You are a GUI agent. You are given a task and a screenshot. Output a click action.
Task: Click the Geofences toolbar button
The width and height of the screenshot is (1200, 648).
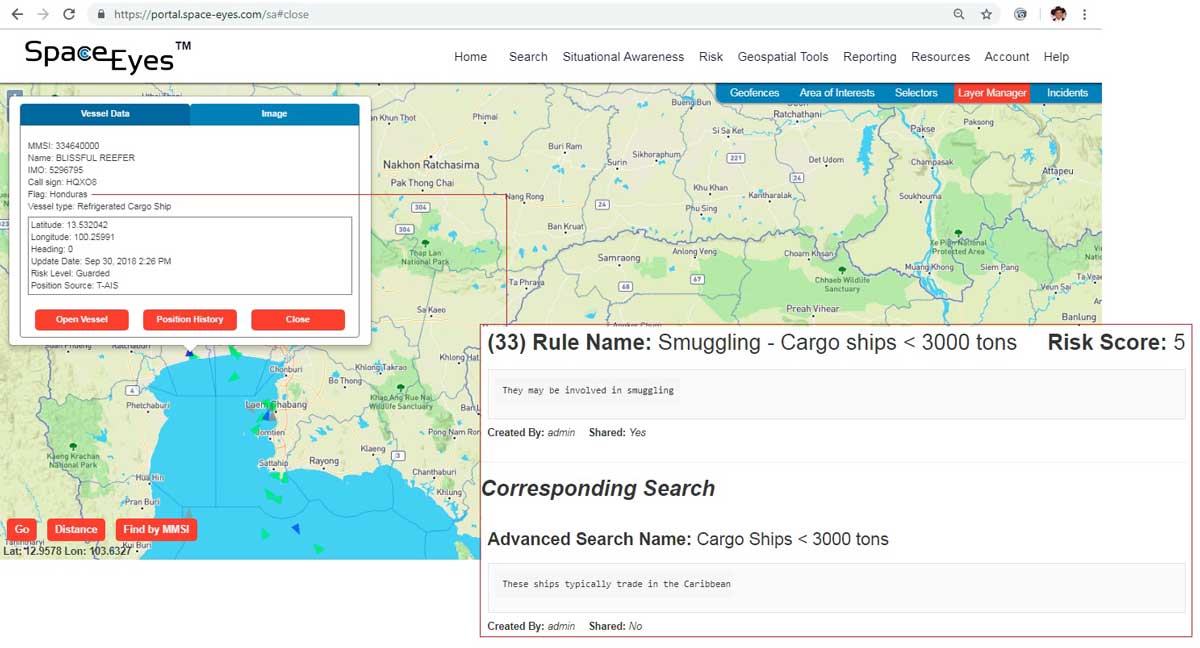(x=754, y=93)
